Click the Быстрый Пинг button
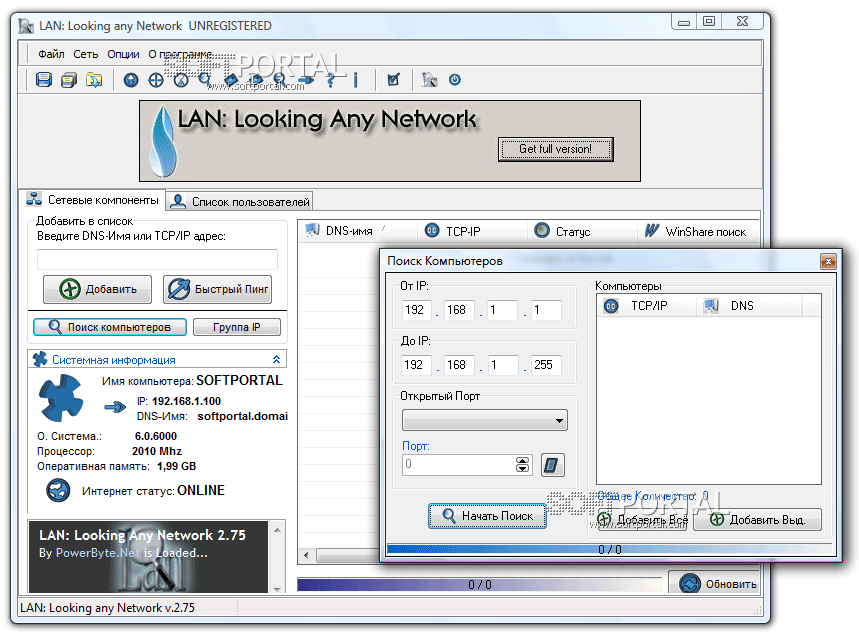 [x=217, y=289]
